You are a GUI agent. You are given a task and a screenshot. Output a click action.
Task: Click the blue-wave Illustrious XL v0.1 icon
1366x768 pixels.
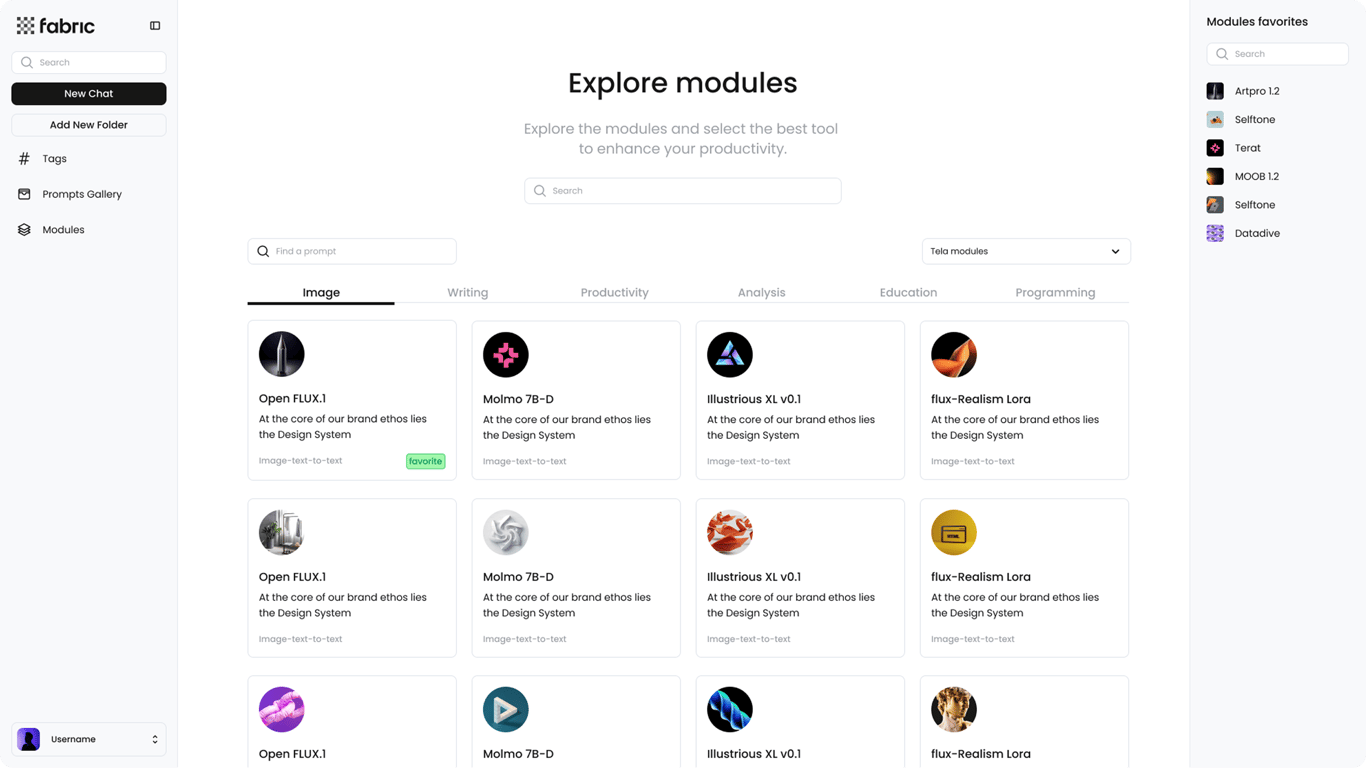[x=730, y=710]
